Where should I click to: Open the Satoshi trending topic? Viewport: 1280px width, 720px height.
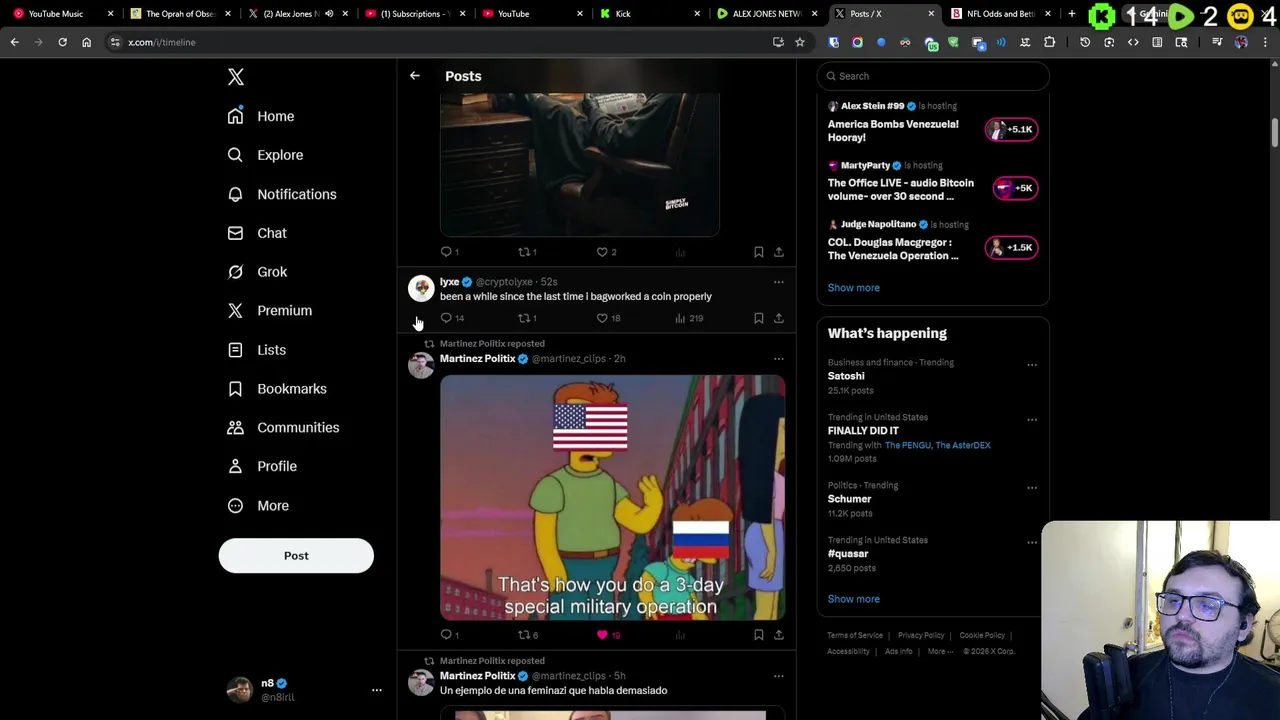pos(846,376)
